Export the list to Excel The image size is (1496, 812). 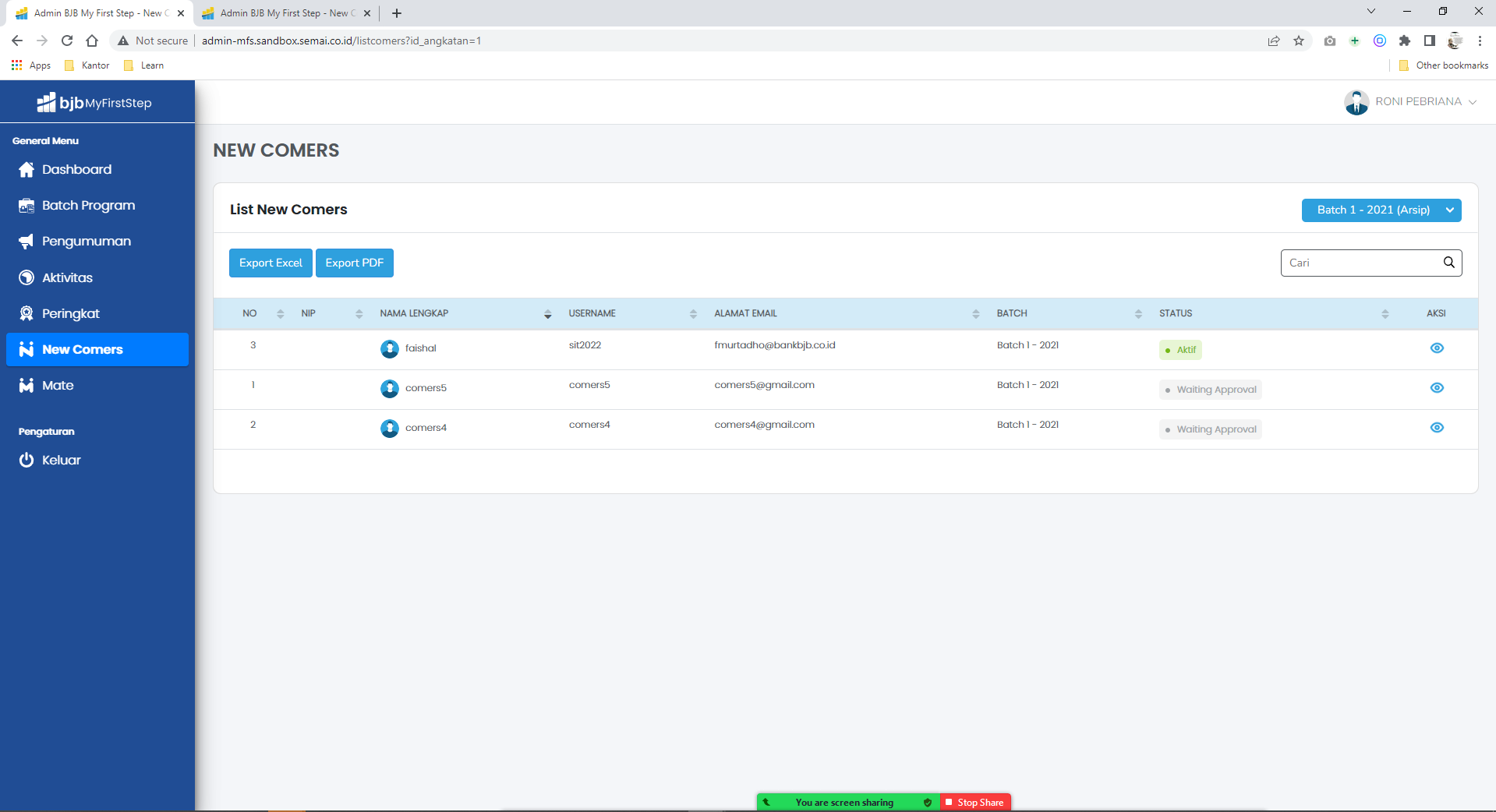tap(271, 263)
